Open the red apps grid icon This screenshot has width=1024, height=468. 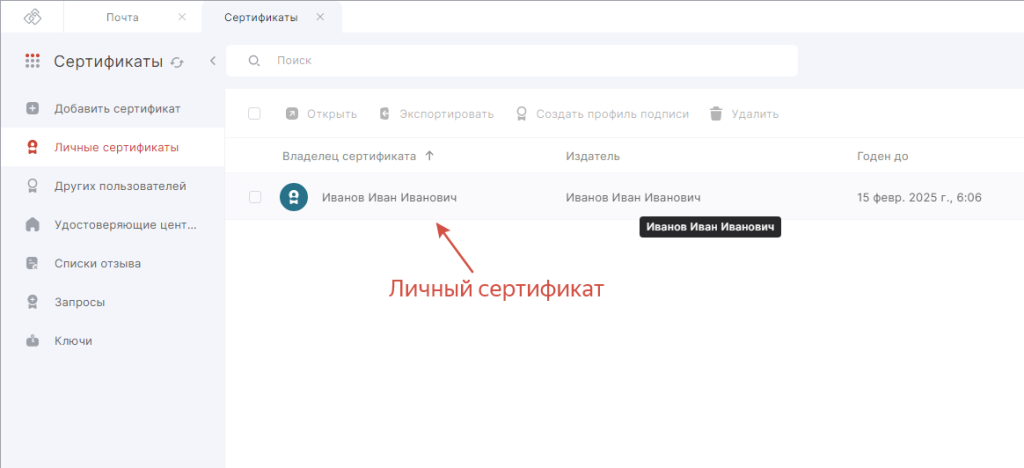tap(33, 61)
